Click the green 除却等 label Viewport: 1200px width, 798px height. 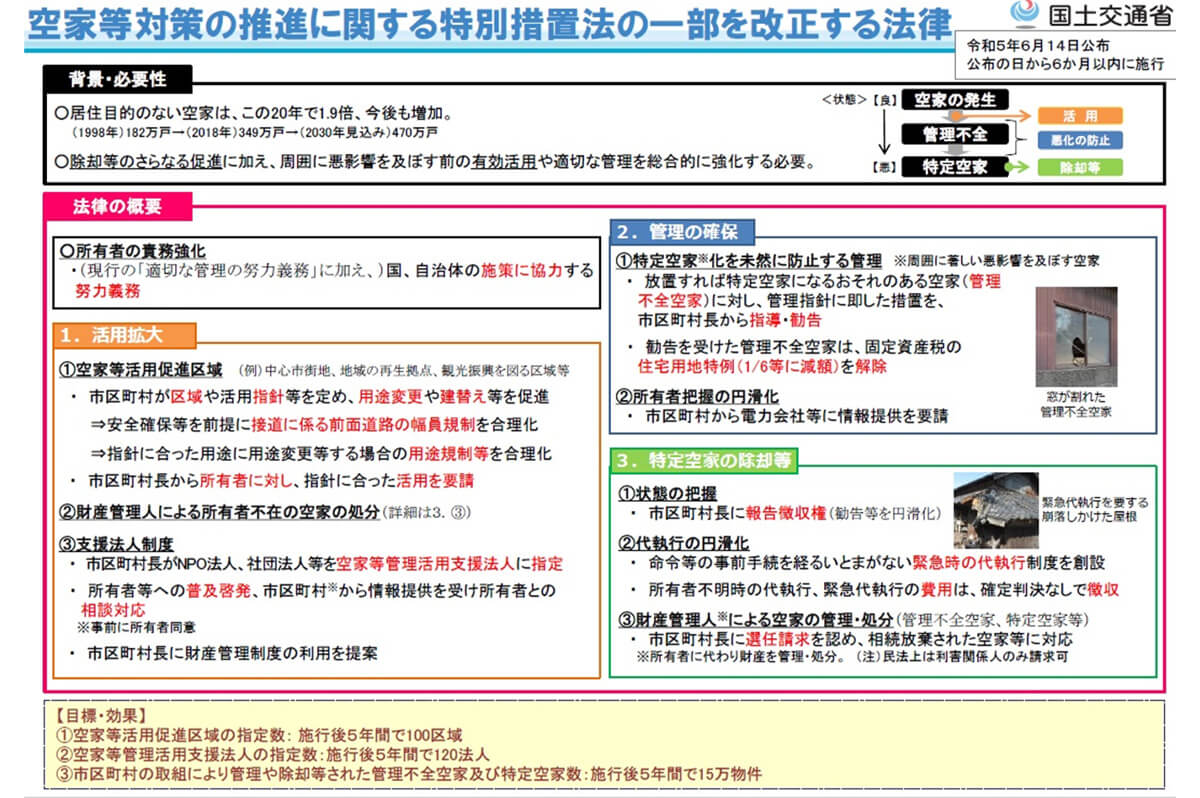[x=1080, y=167]
